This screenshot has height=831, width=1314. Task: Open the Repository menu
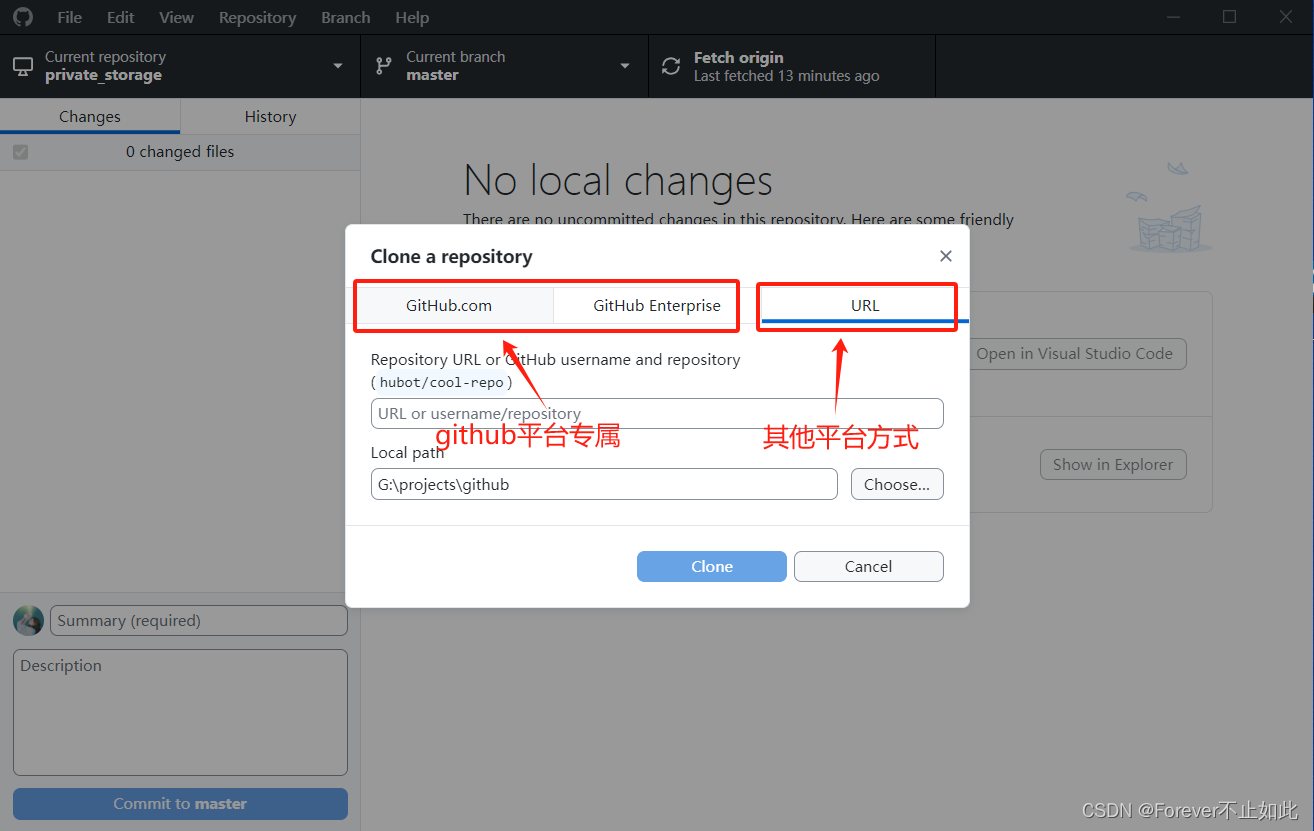click(258, 17)
